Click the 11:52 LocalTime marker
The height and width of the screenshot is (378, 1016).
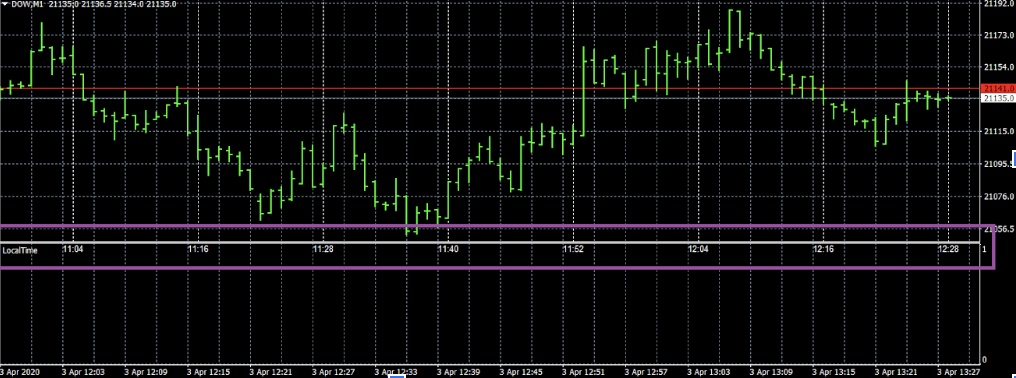point(573,249)
